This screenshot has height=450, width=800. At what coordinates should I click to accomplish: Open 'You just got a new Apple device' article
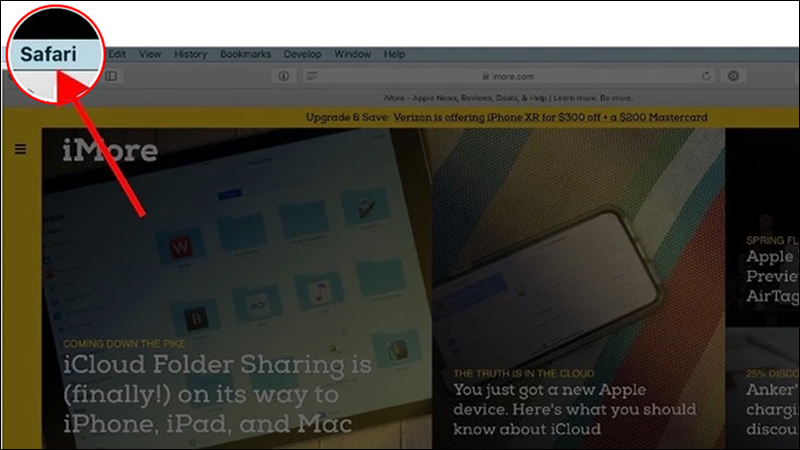(574, 409)
